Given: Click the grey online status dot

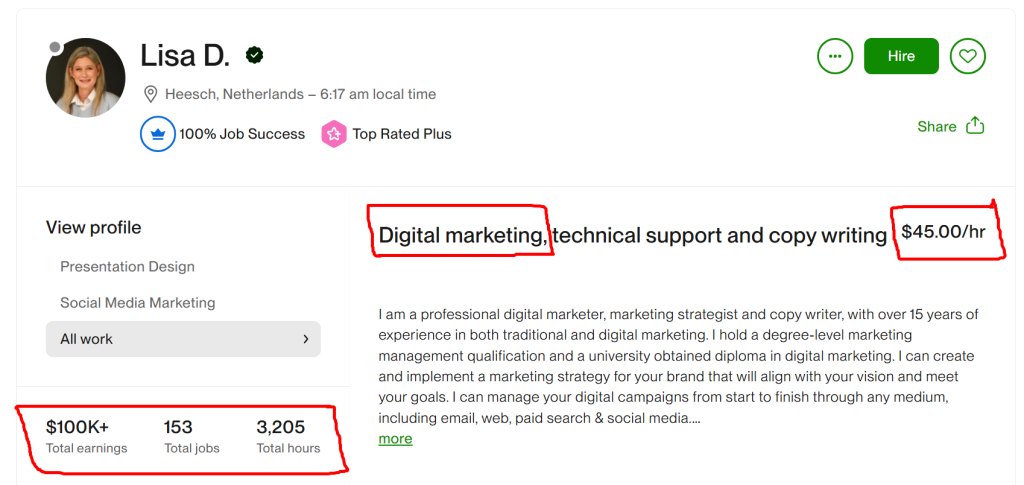Looking at the screenshot, I should click(55, 47).
